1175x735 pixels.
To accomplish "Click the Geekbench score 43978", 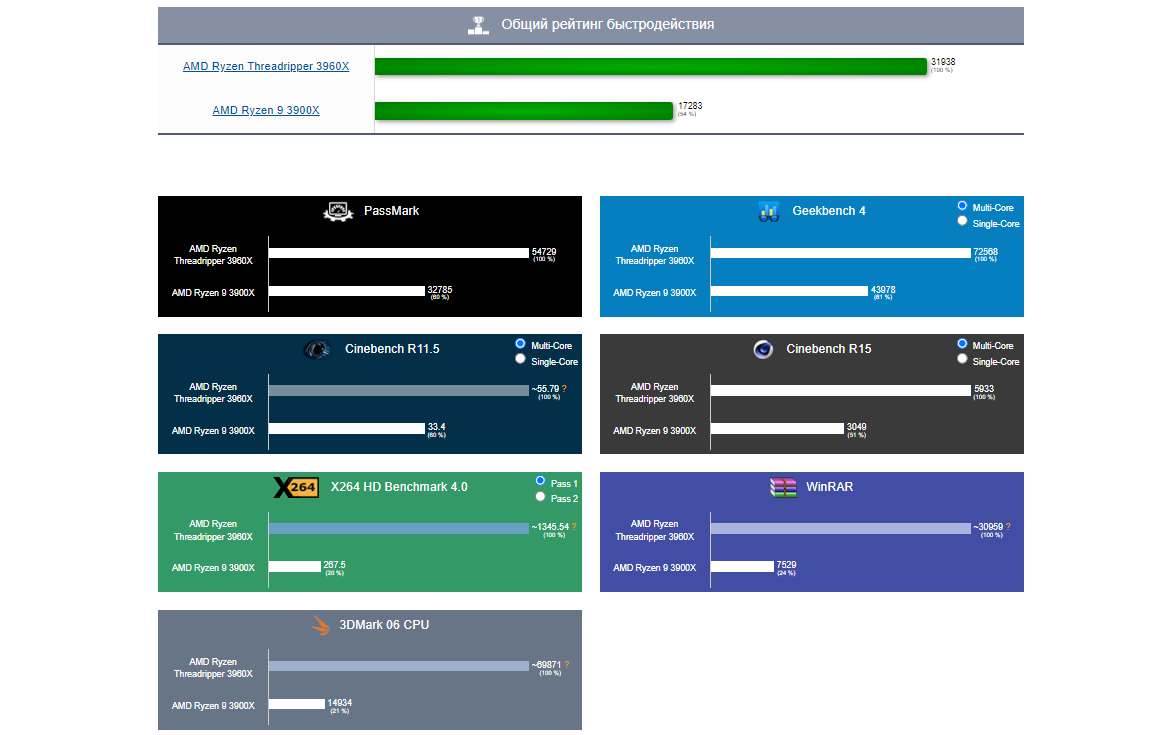I will pyautogui.click(x=883, y=290).
